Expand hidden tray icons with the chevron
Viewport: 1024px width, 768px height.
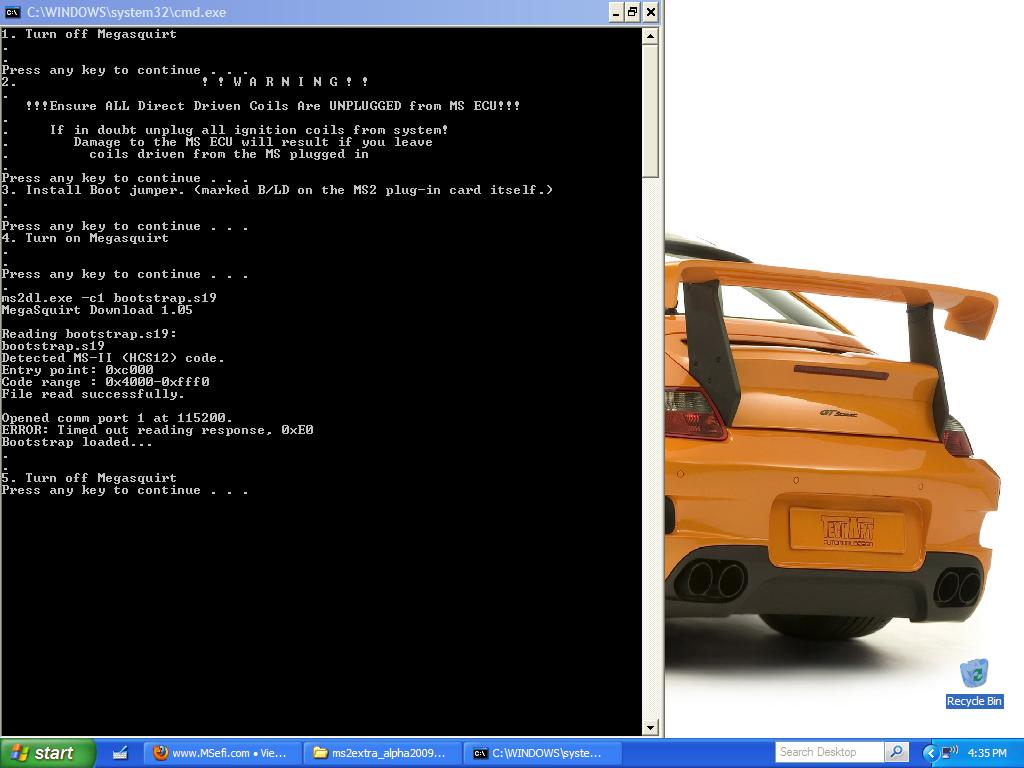931,753
